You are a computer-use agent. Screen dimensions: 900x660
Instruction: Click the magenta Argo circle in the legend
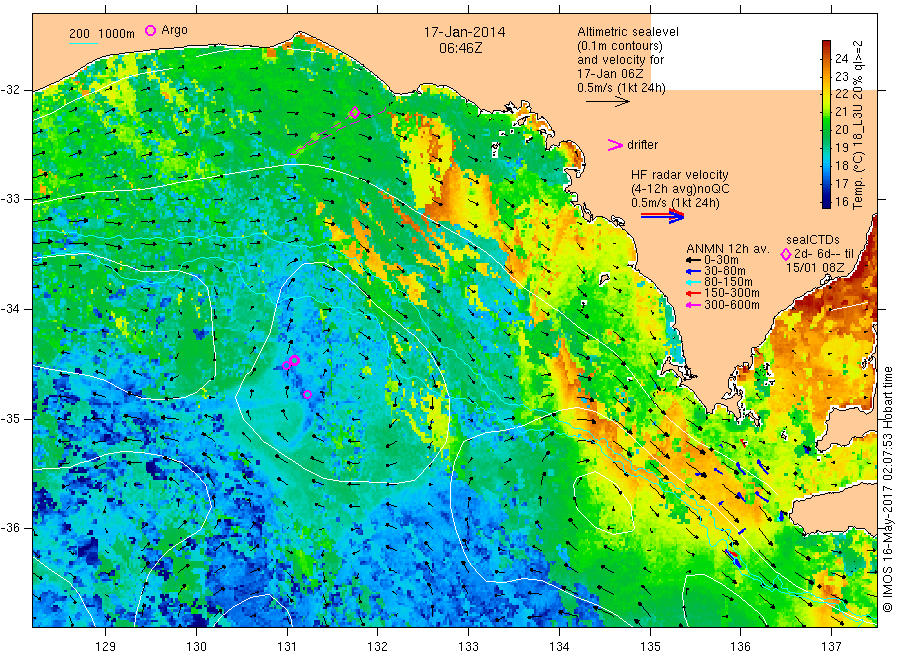[x=150, y=30]
